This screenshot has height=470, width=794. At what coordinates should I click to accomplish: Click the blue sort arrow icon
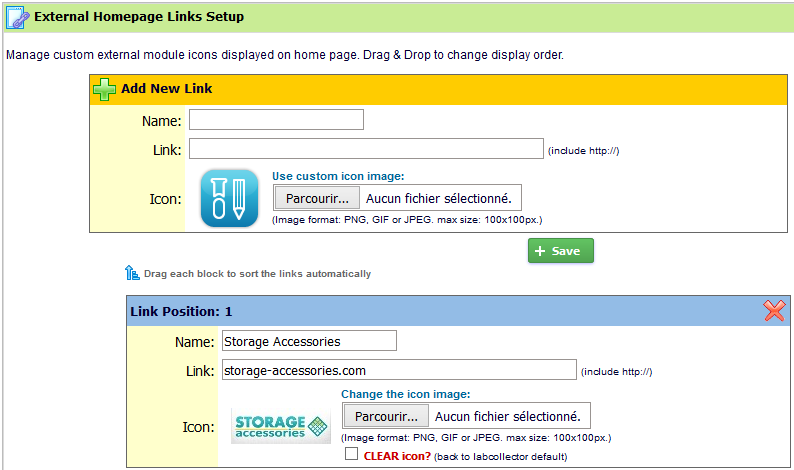[132, 273]
